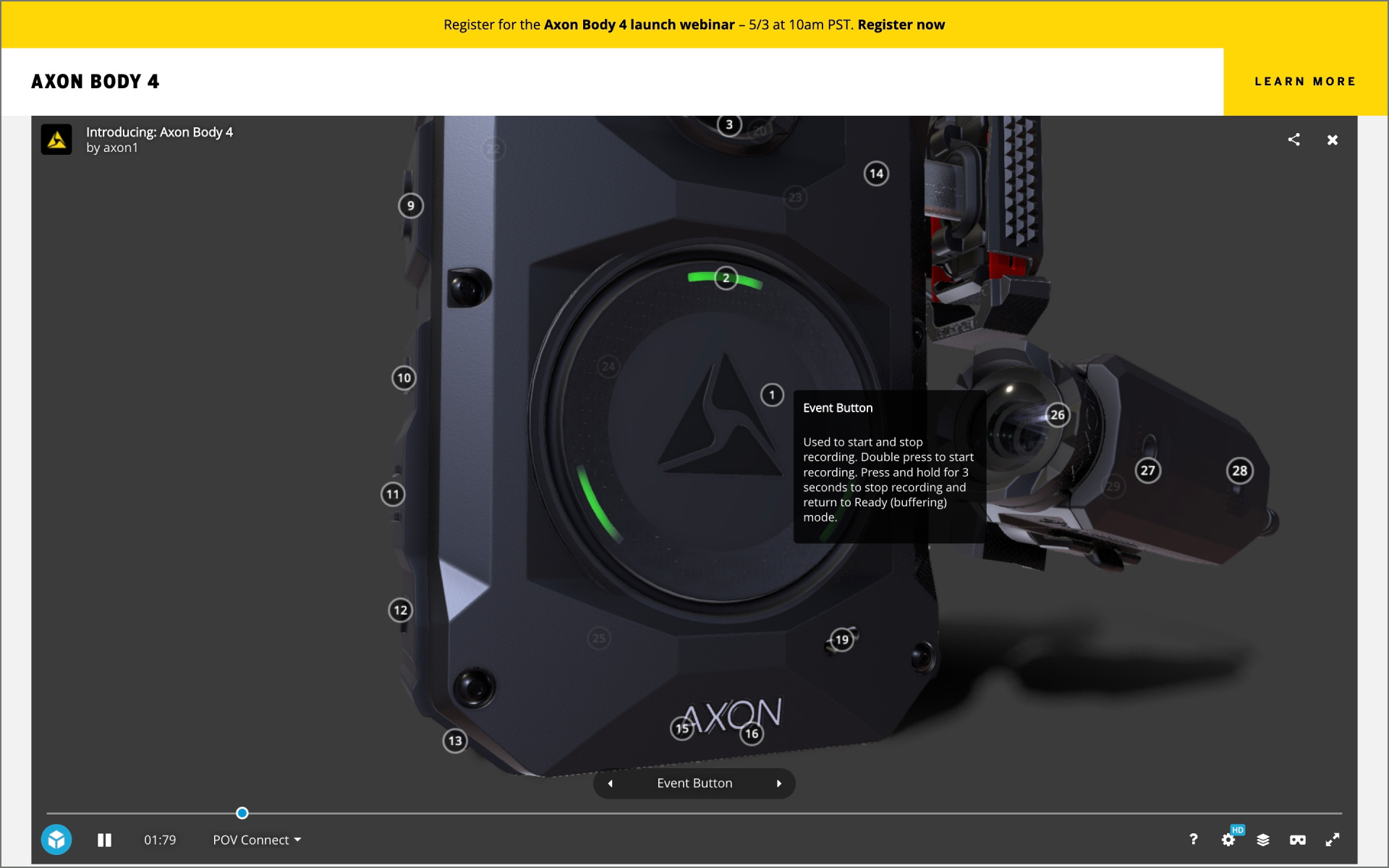1389x868 pixels.
Task: Click the annotations list icon
Action: click(1265, 839)
